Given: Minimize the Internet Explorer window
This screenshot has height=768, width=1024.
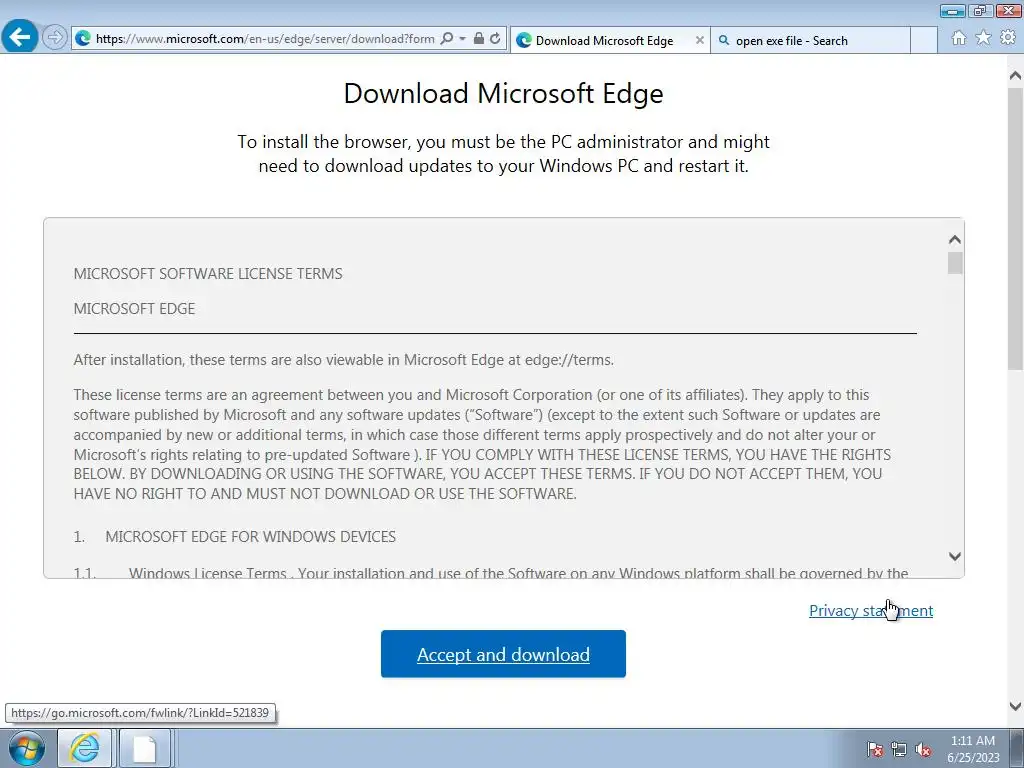Looking at the screenshot, I should tap(952, 10).
